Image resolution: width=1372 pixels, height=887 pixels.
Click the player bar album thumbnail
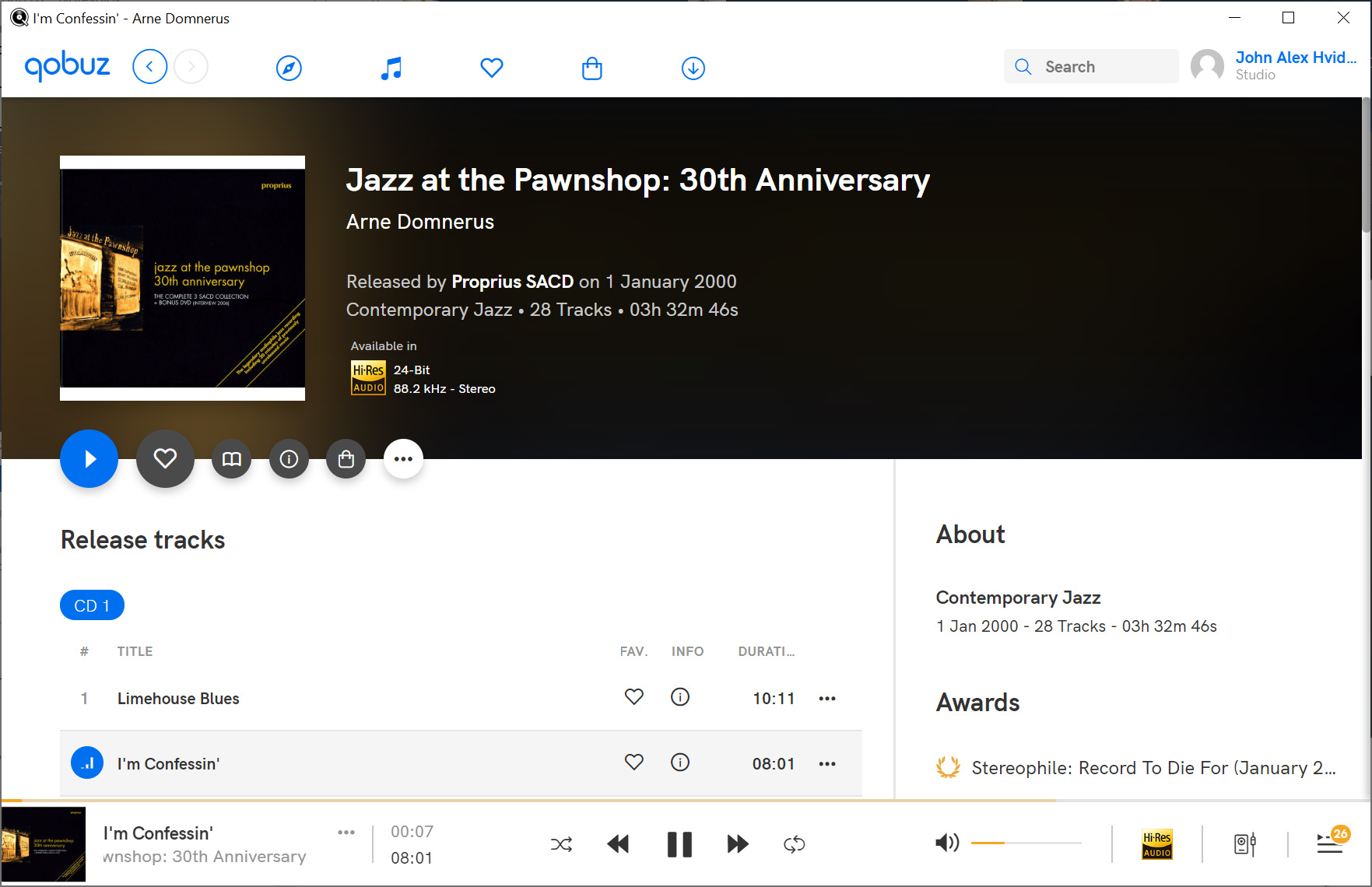pos(44,844)
